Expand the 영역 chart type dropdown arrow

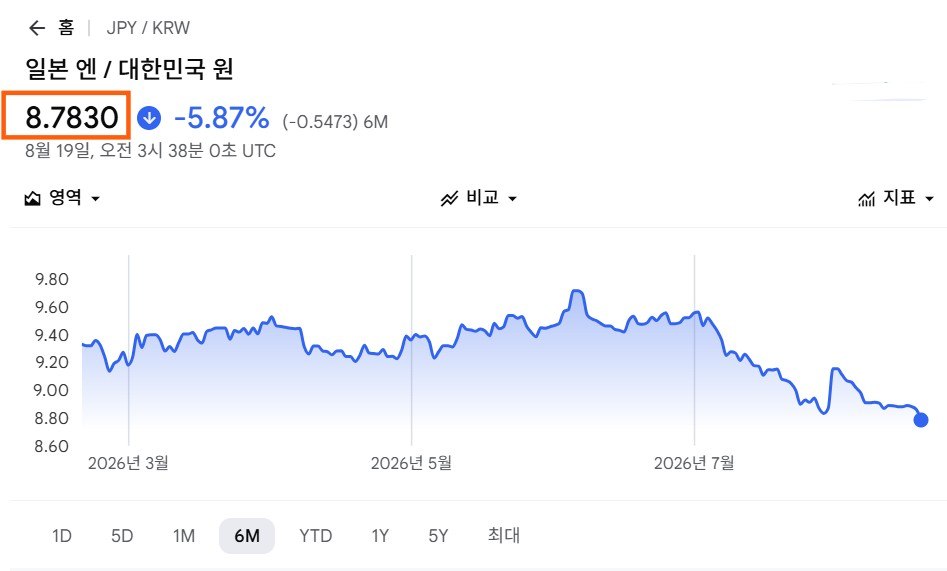pyautogui.click(x=95, y=198)
